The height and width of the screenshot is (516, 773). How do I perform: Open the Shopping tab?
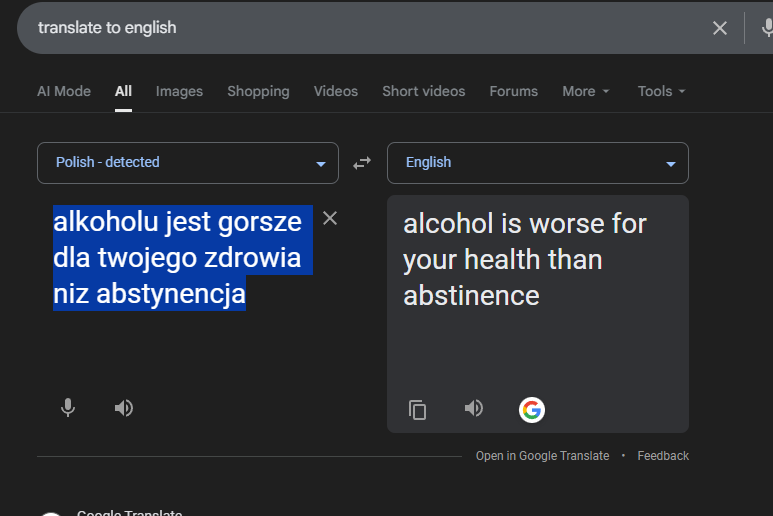pyautogui.click(x=258, y=91)
